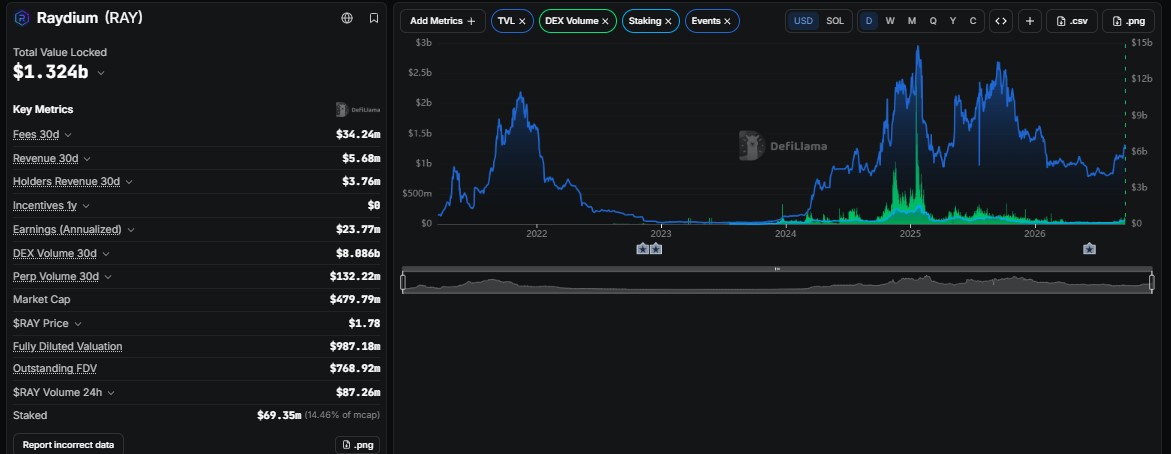Click the plus icon beside embed button
The height and width of the screenshot is (454, 1171).
pyautogui.click(x=1029, y=21)
